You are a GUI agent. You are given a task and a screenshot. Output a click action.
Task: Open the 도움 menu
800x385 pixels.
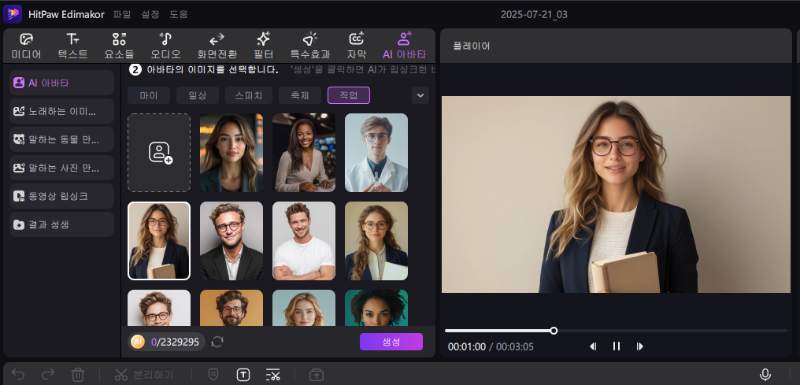point(179,14)
